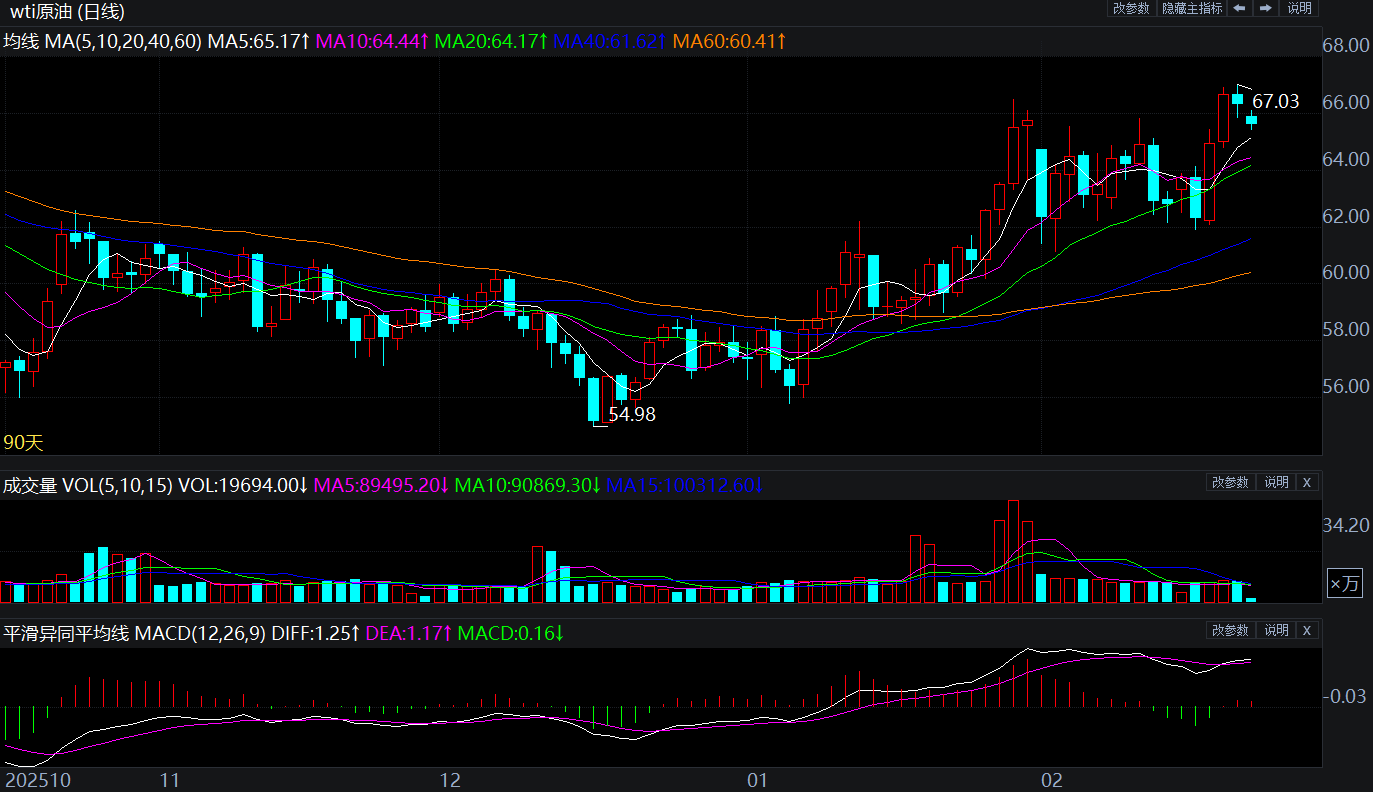Screen dimensions: 1373x792
Task: Open 说明 for the main chart
Action: coord(1299,8)
